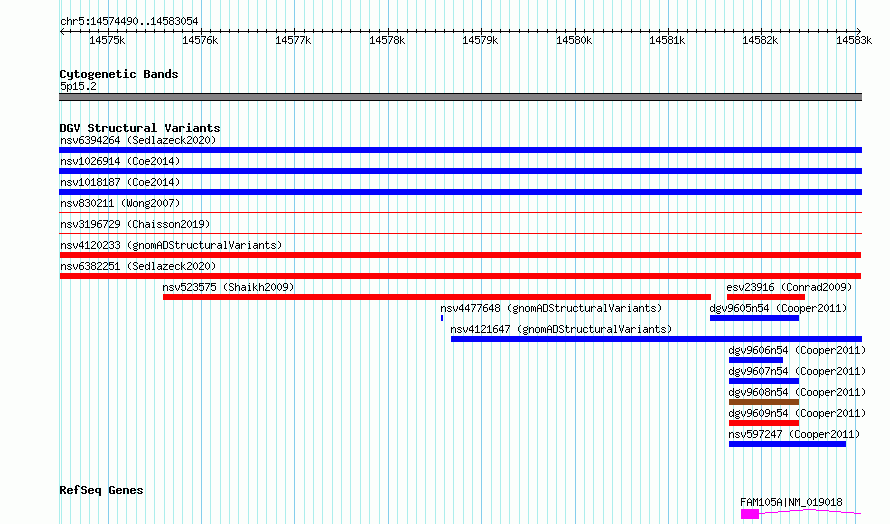Click the red bar under esv23916
The width and height of the screenshot is (890, 524).
[766, 297]
